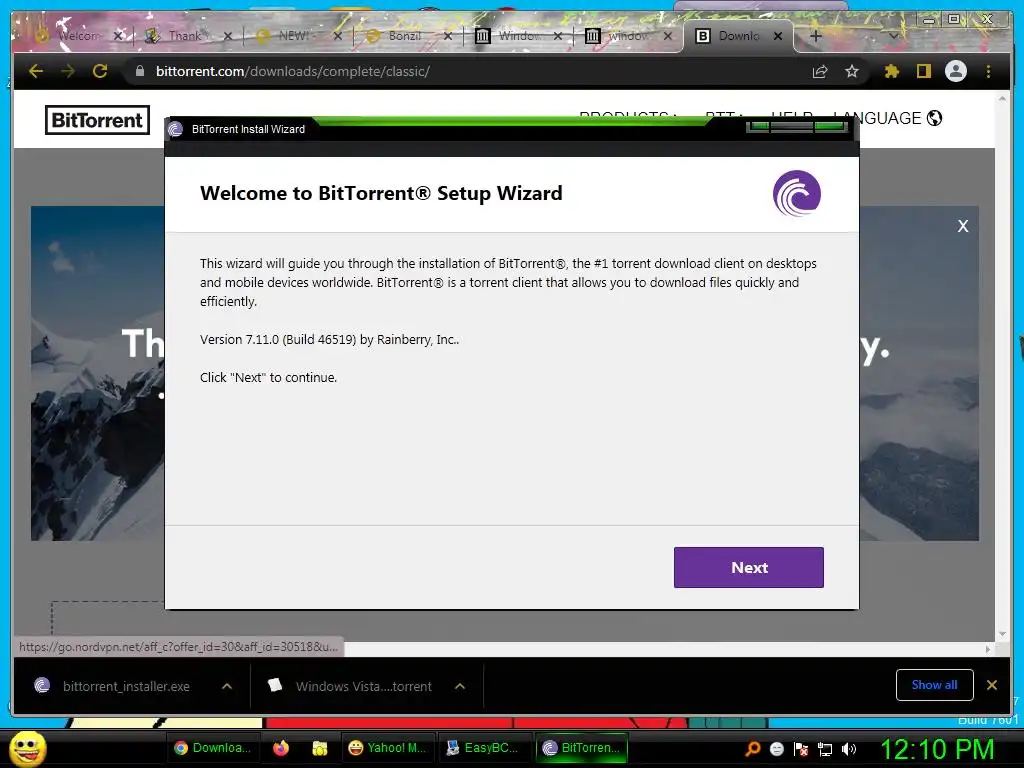Click the browser forward arrow
The image size is (1024, 768).
[68, 71]
